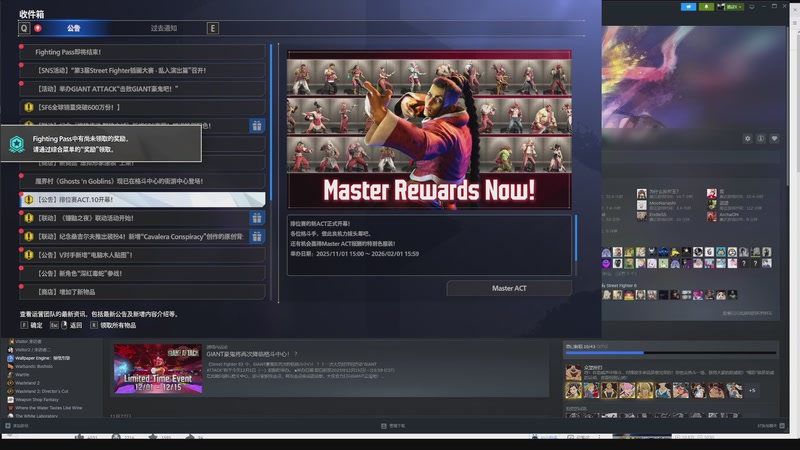The height and width of the screenshot is (450, 800).
Task: Open the SF6全球销量突破600万份 notice
Action: pyautogui.click(x=142, y=107)
